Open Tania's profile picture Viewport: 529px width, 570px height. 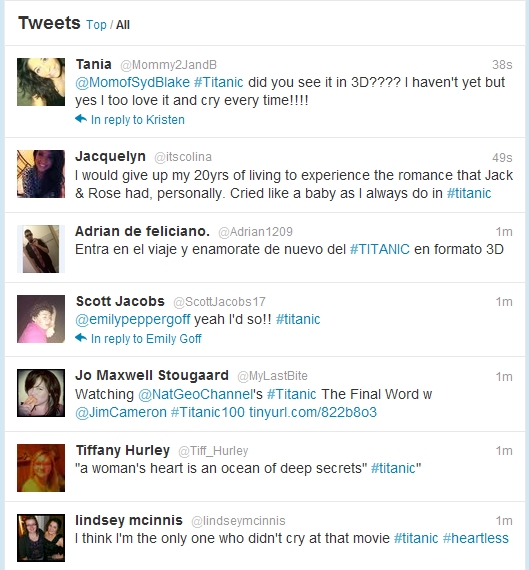[x=41, y=82]
